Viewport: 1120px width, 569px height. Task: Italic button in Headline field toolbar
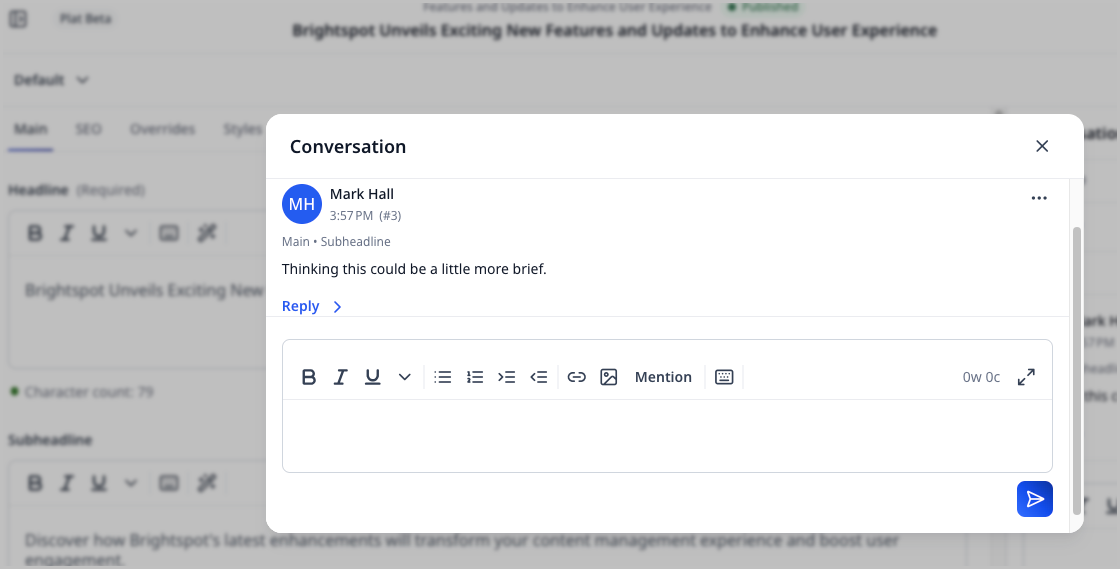click(66, 233)
